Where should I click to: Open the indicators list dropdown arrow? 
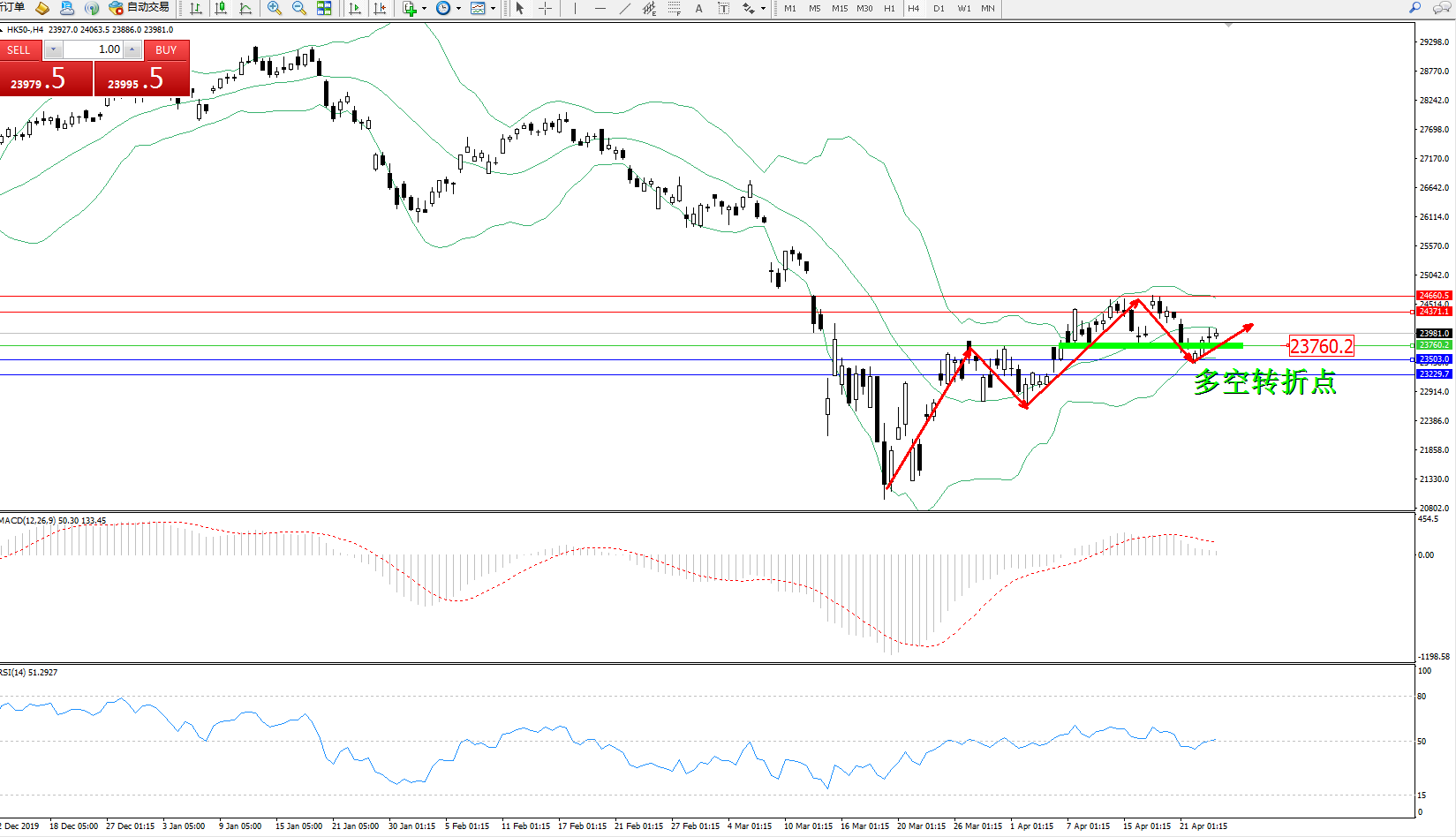[425, 9]
